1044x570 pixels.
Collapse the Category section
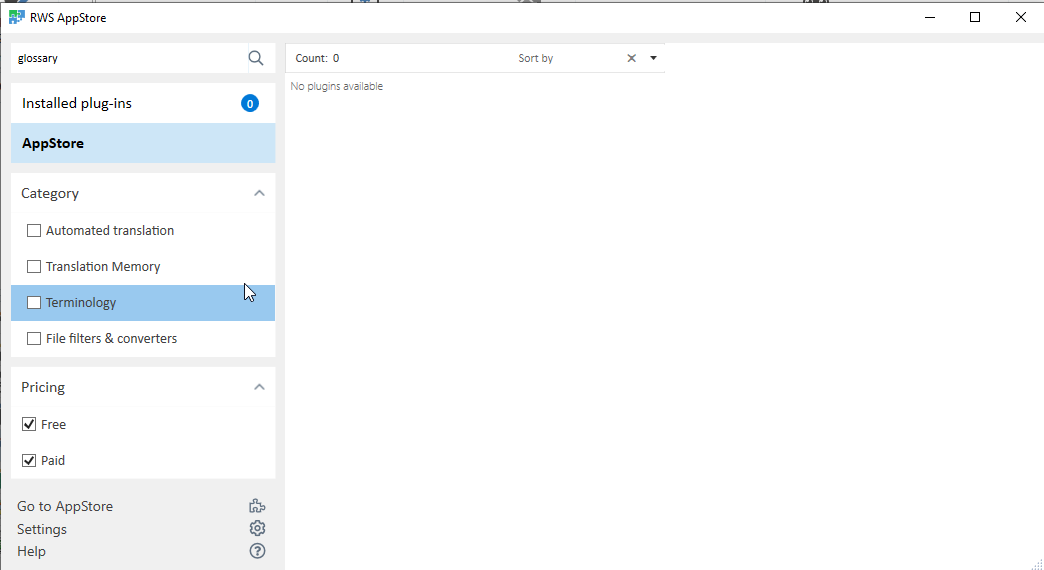259,193
